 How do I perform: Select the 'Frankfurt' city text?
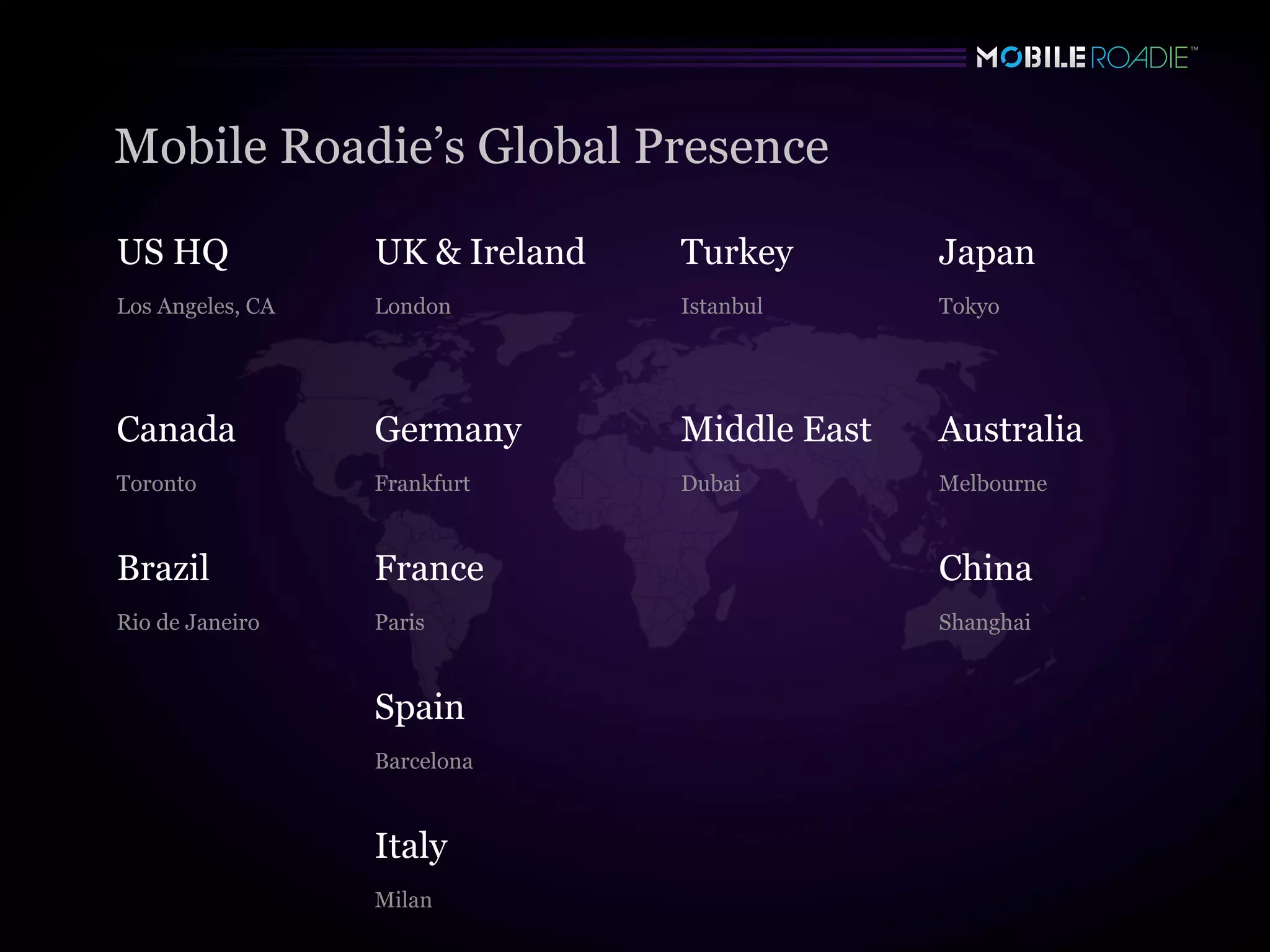pos(422,483)
